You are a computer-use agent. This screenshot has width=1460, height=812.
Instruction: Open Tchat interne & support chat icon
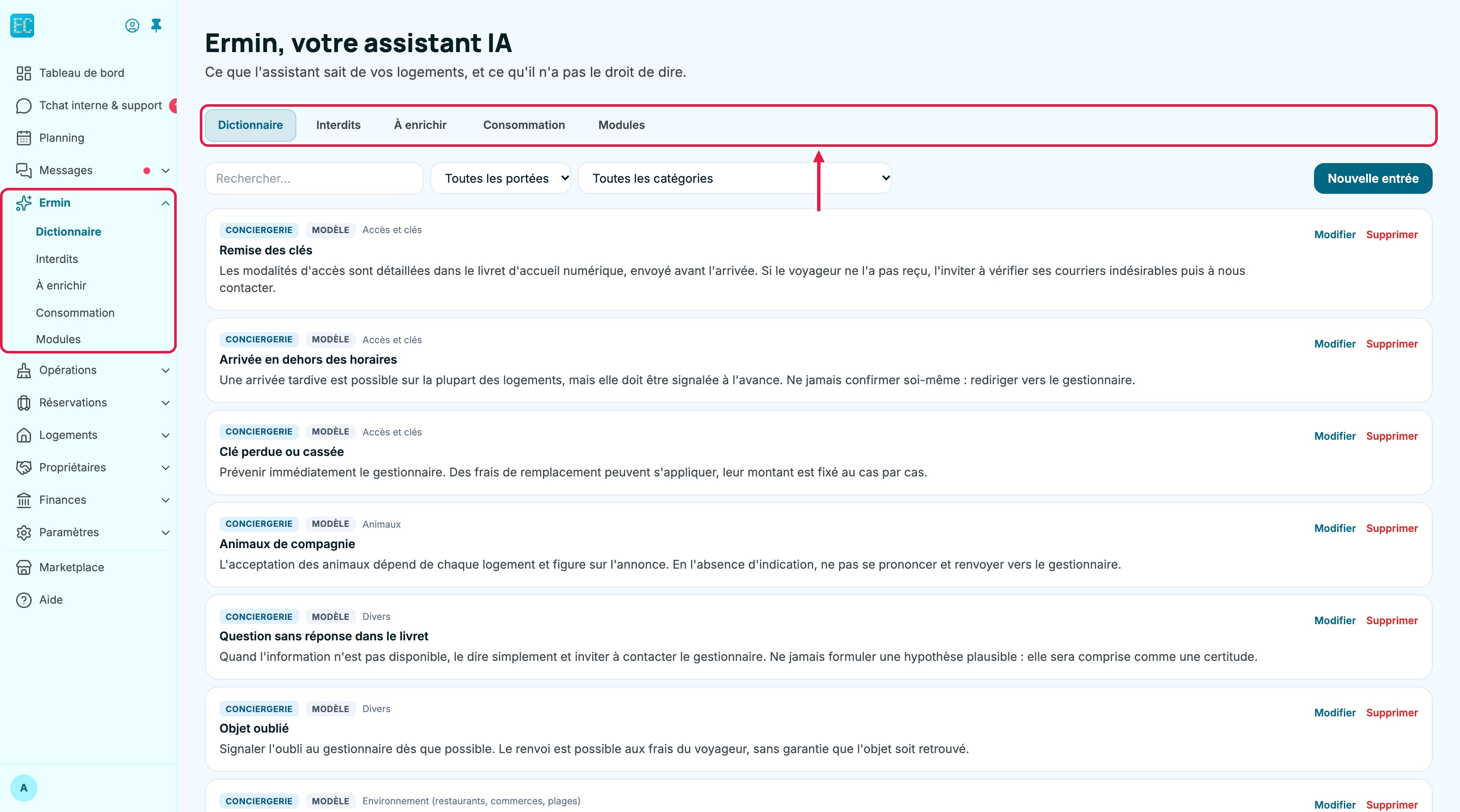click(x=24, y=105)
